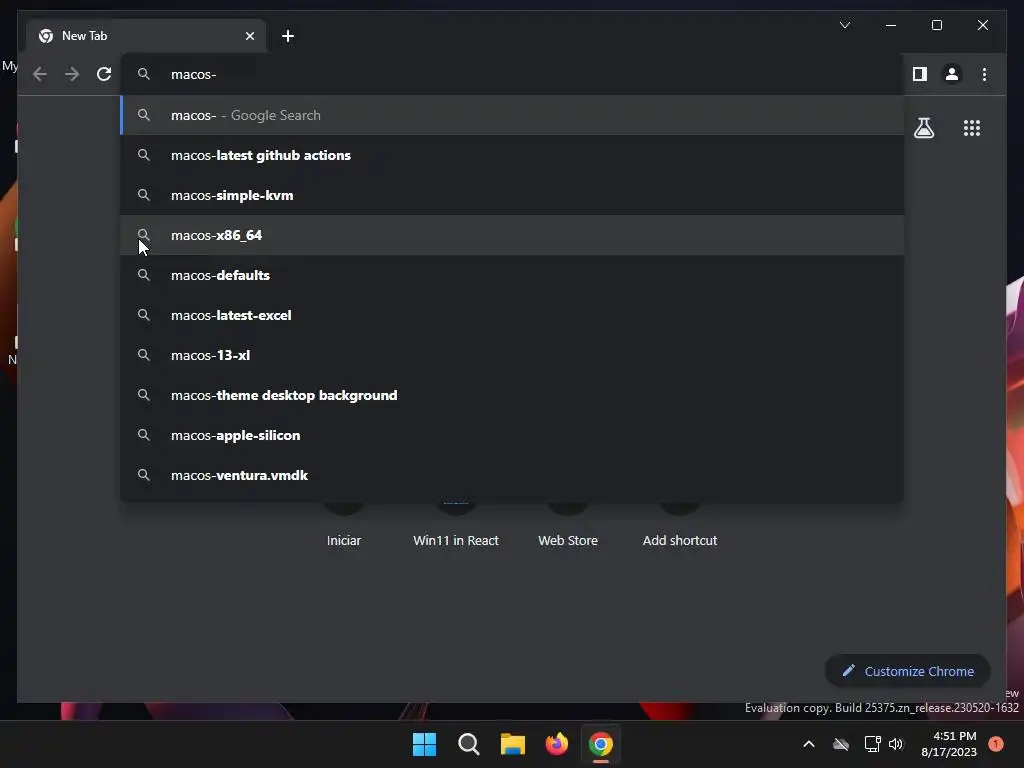
Task: Pick suggestion macos-simple-kvm
Action: (x=513, y=195)
